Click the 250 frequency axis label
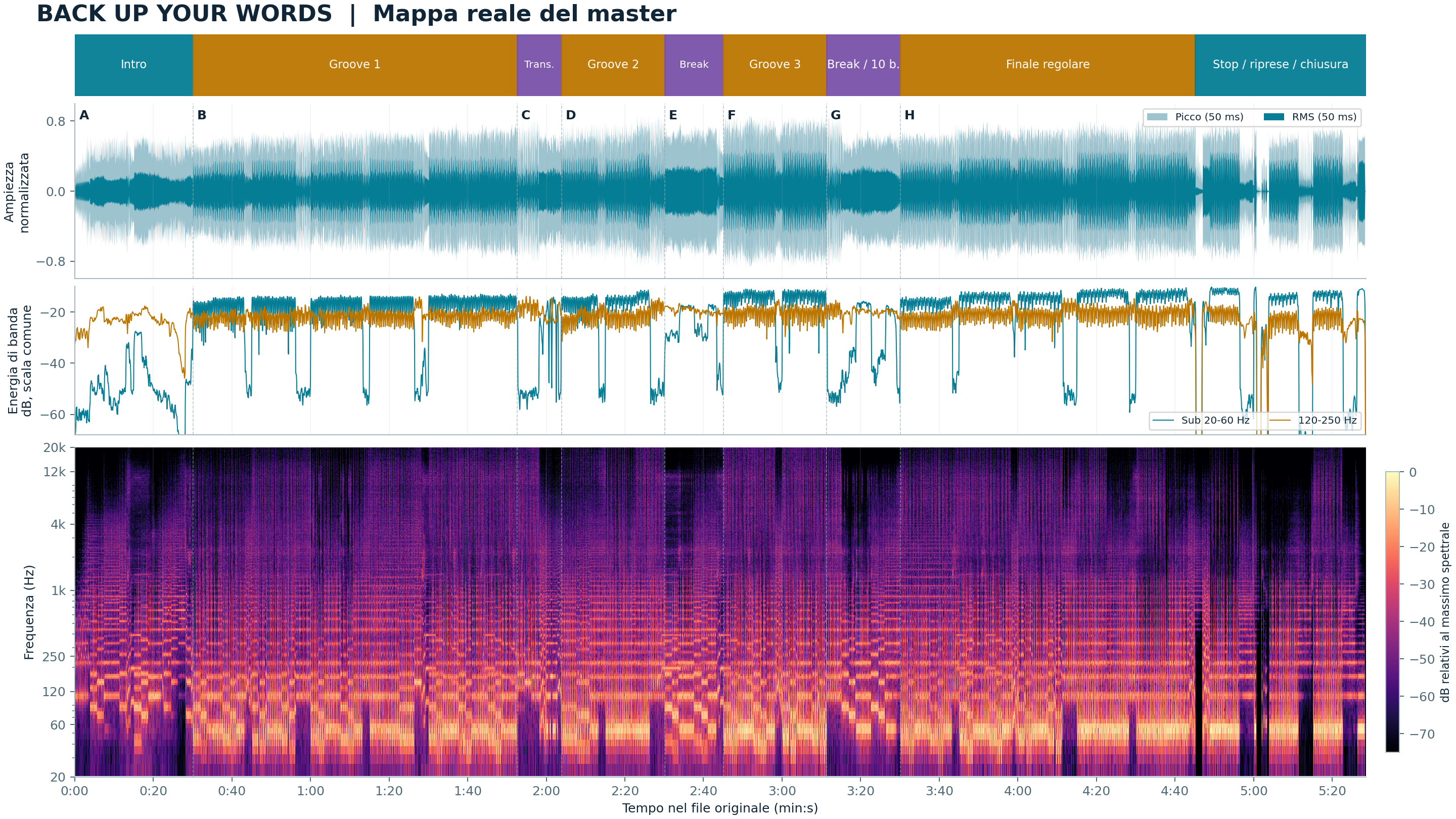The height and width of the screenshot is (819, 1456). [x=55, y=657]
